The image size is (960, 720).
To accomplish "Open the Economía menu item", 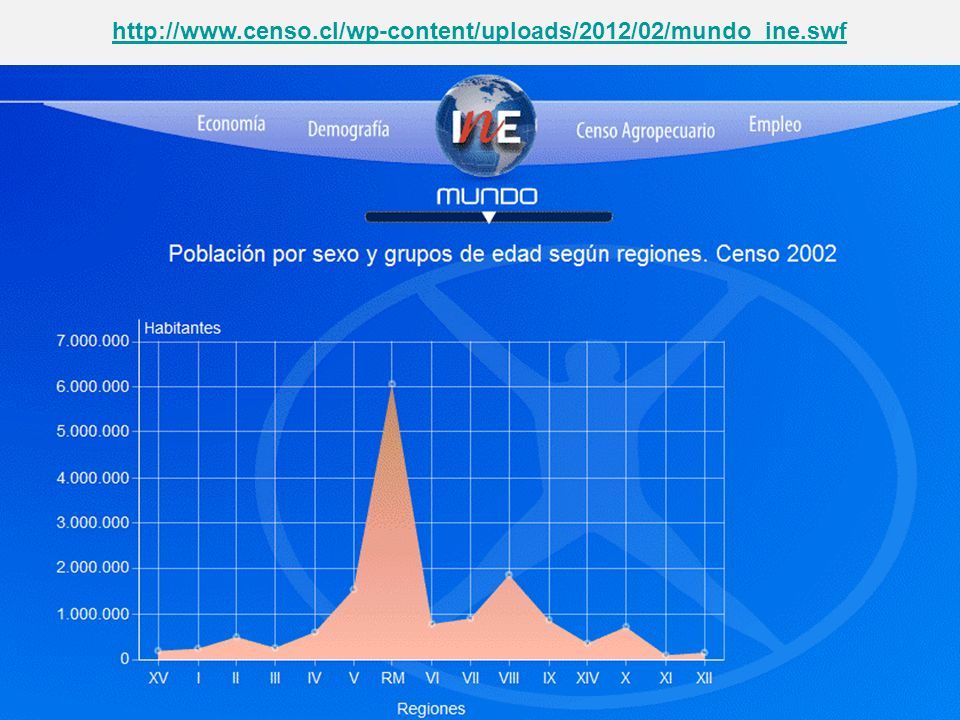I will 231,124.
